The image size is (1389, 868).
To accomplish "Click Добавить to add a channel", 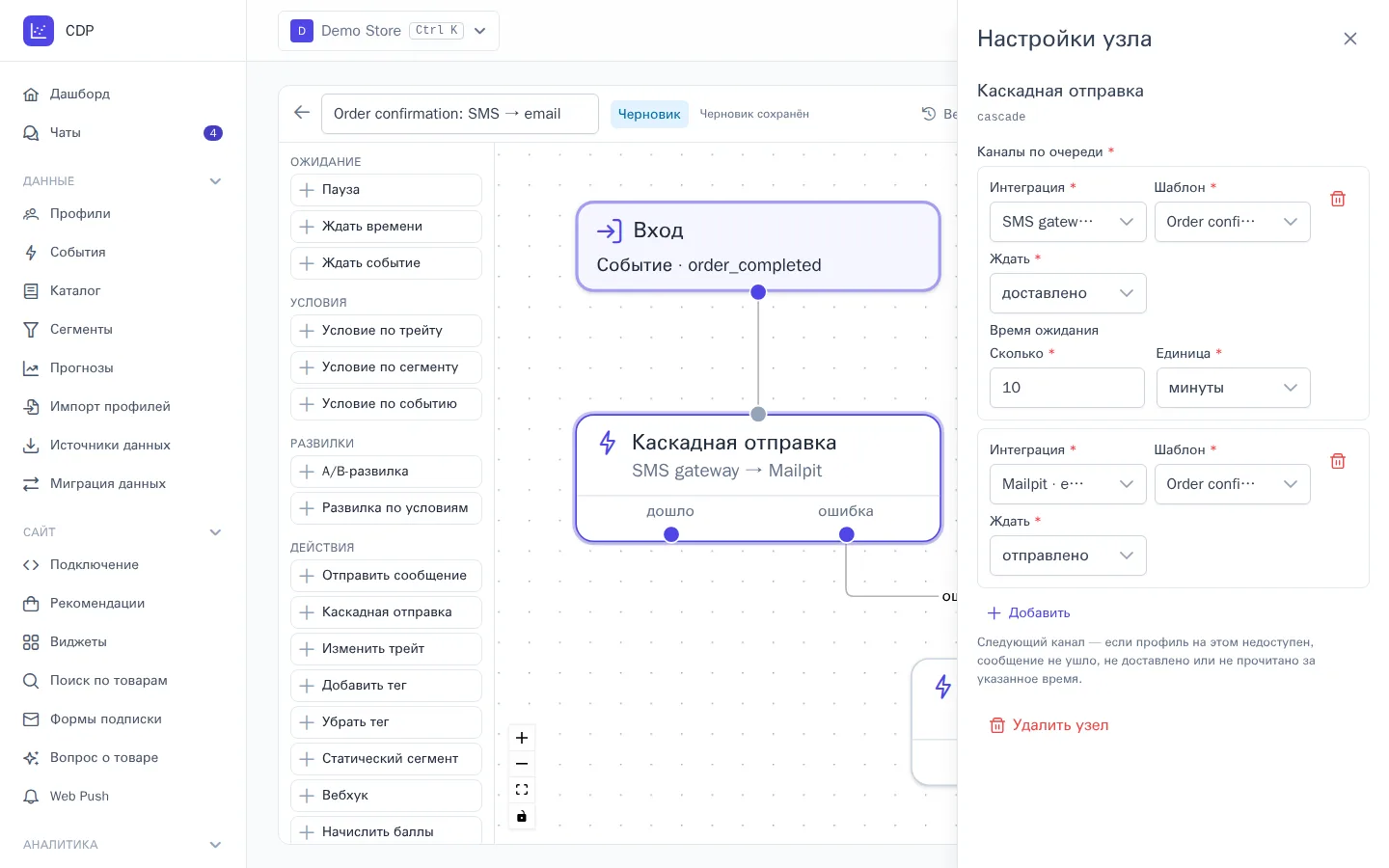I will (x=1028, y=612).
